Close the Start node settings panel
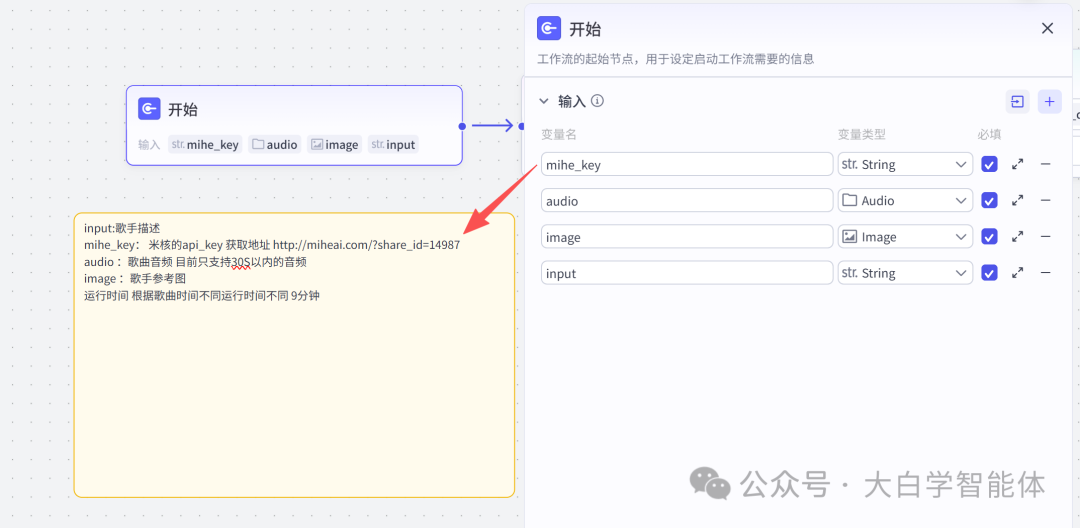 (x=1048, y=28)
